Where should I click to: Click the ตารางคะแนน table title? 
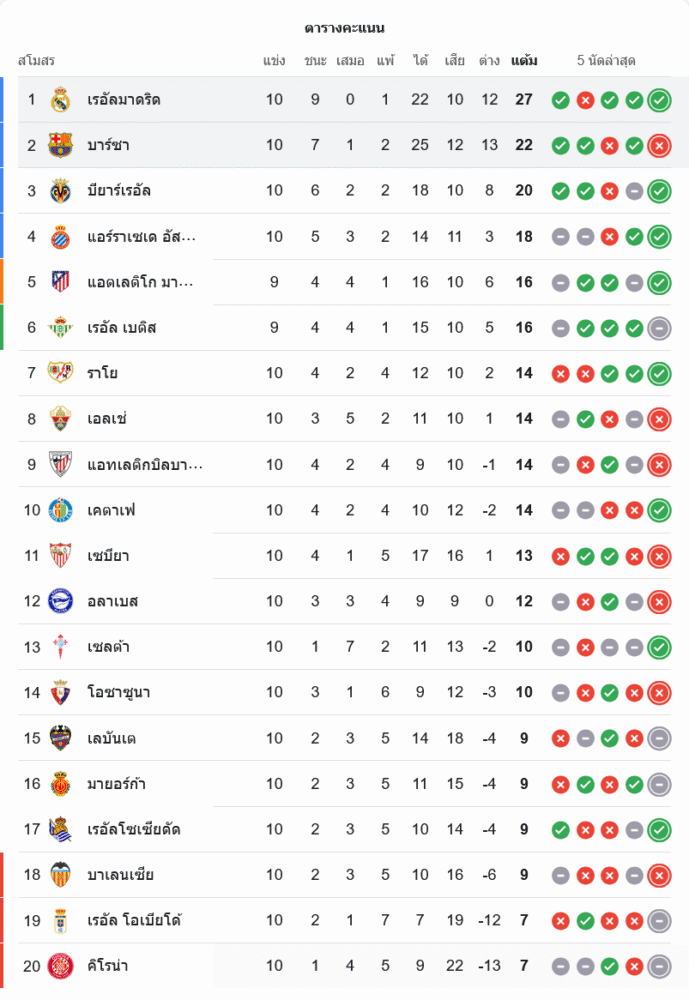[x=344, y=28]
